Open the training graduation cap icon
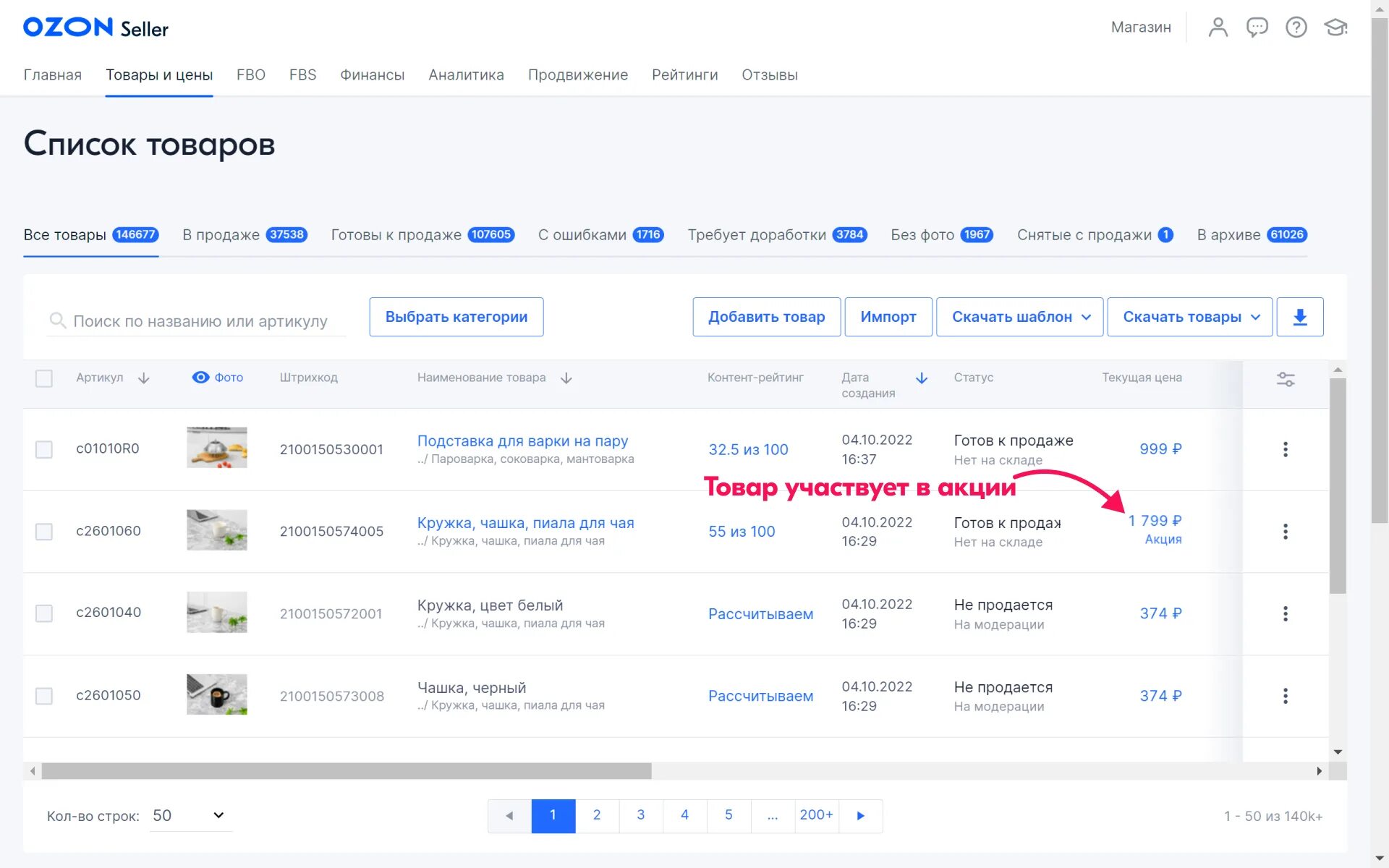 (1335, 27)
